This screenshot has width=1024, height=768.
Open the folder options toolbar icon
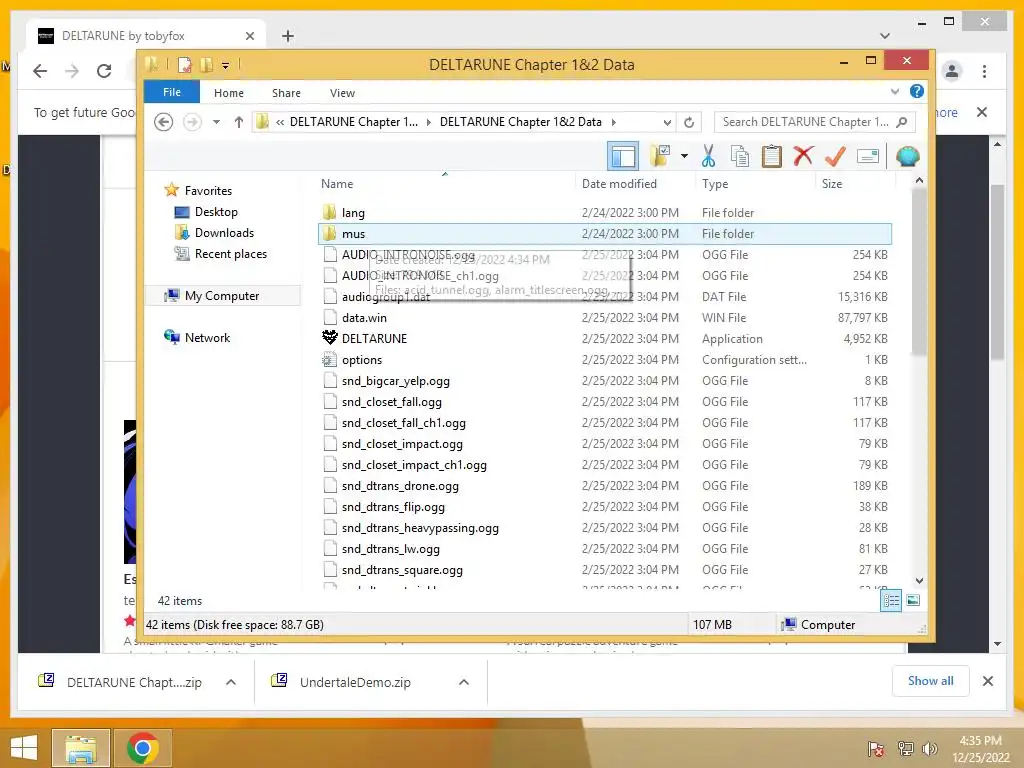pos(661,156)
